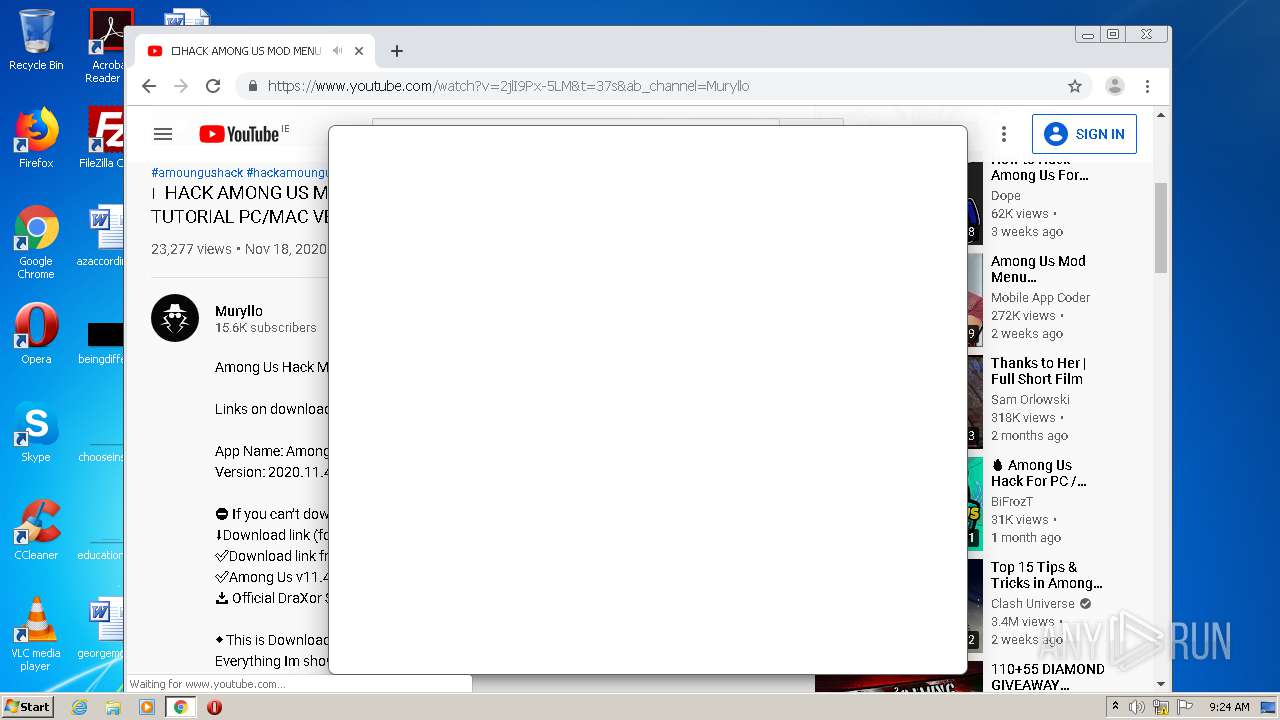
Task: Open Windows Media Player on taskbar
Action: 146,707
